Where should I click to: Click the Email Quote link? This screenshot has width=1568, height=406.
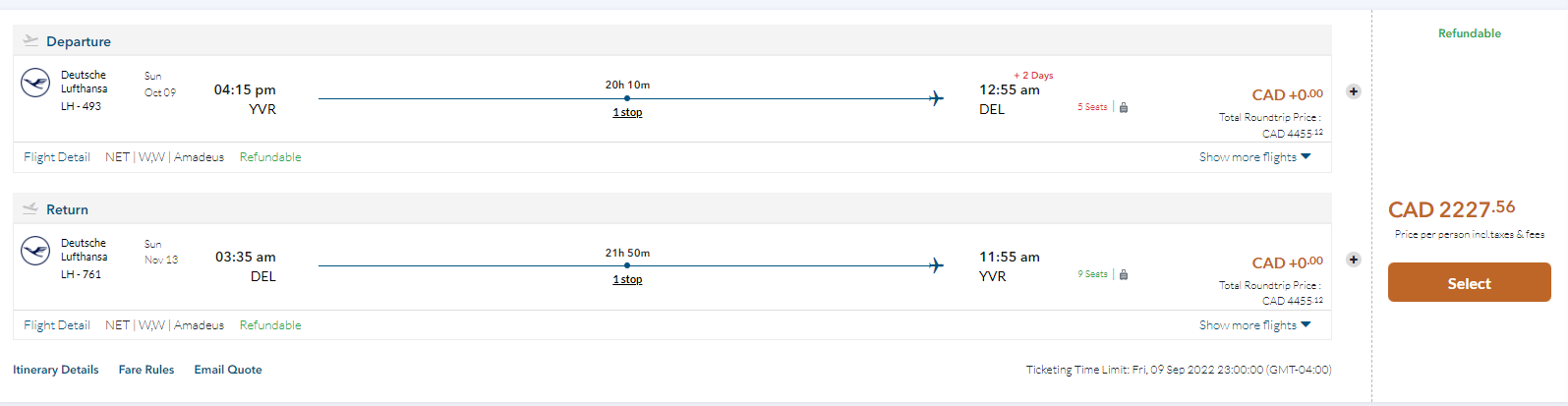(228, 370)
